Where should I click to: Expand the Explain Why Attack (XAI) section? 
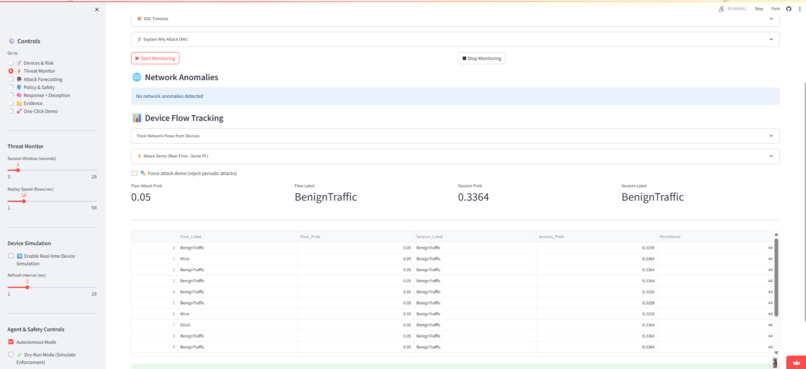point(455,39)
